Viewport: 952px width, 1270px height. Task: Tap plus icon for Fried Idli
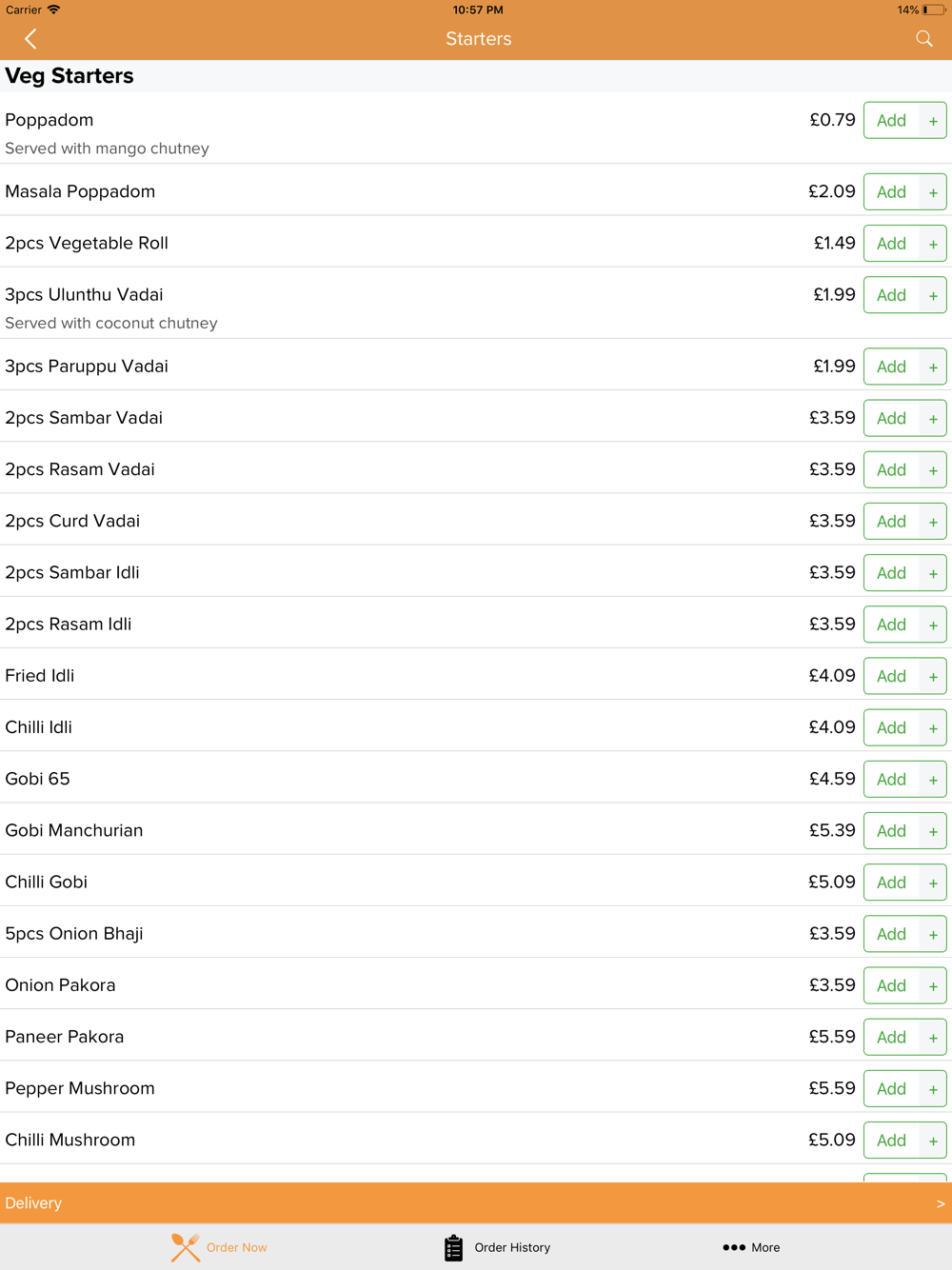click(x=933, y=677)
